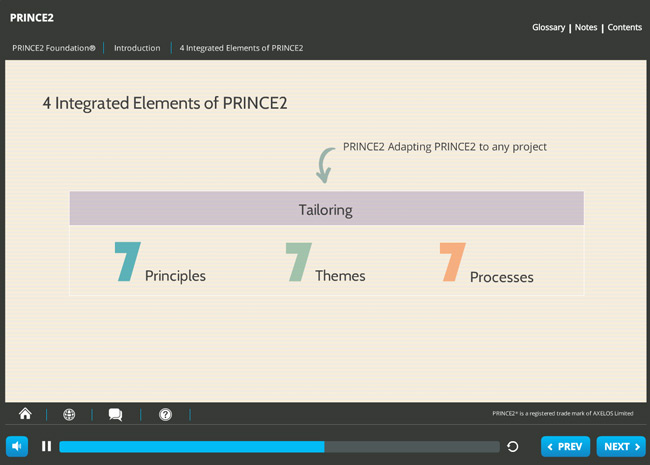Click the slide heading '4 Integrated Elements of PRINCE2'
The image size is (650, 465).
165,103
